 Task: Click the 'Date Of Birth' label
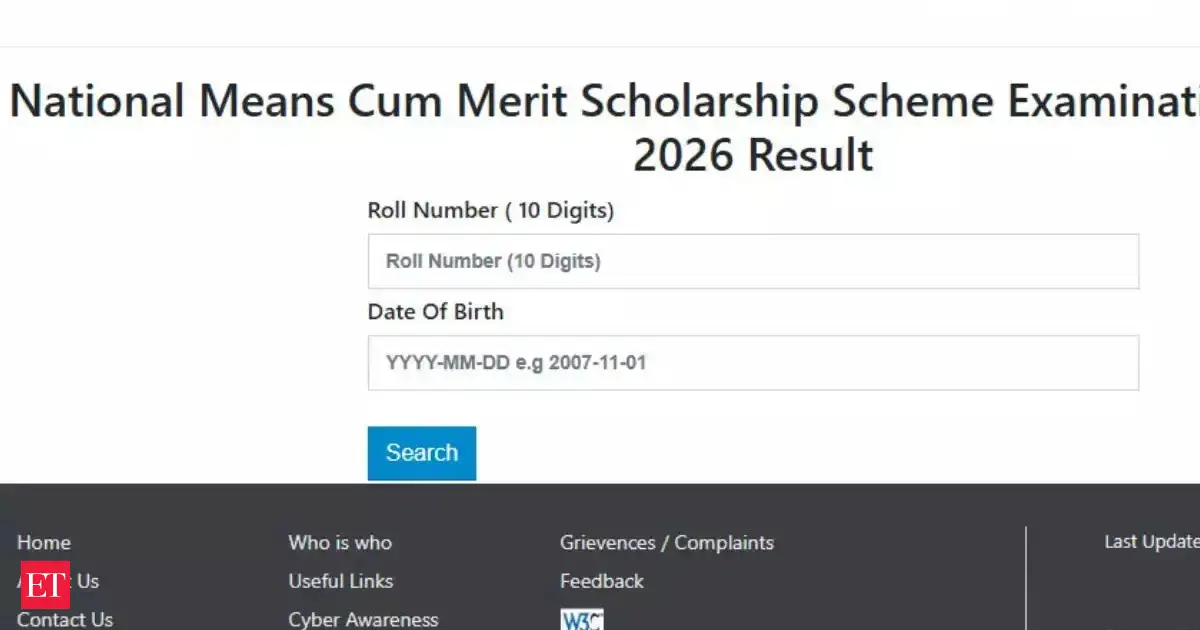point(435,312)
